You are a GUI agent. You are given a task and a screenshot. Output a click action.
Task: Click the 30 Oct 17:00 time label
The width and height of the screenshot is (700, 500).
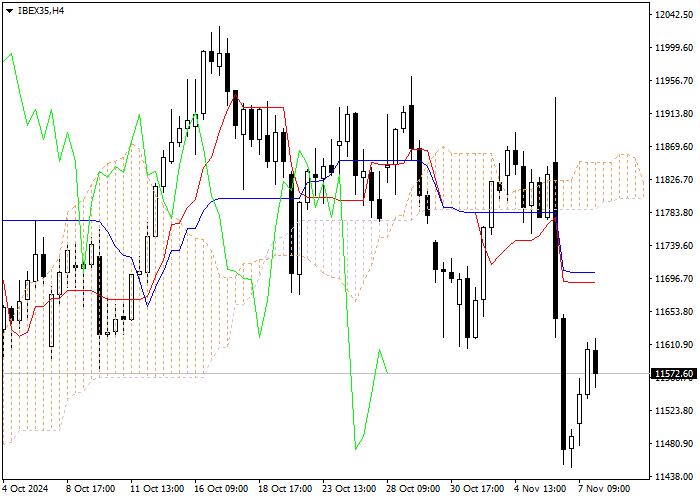[x=478, y=489]
